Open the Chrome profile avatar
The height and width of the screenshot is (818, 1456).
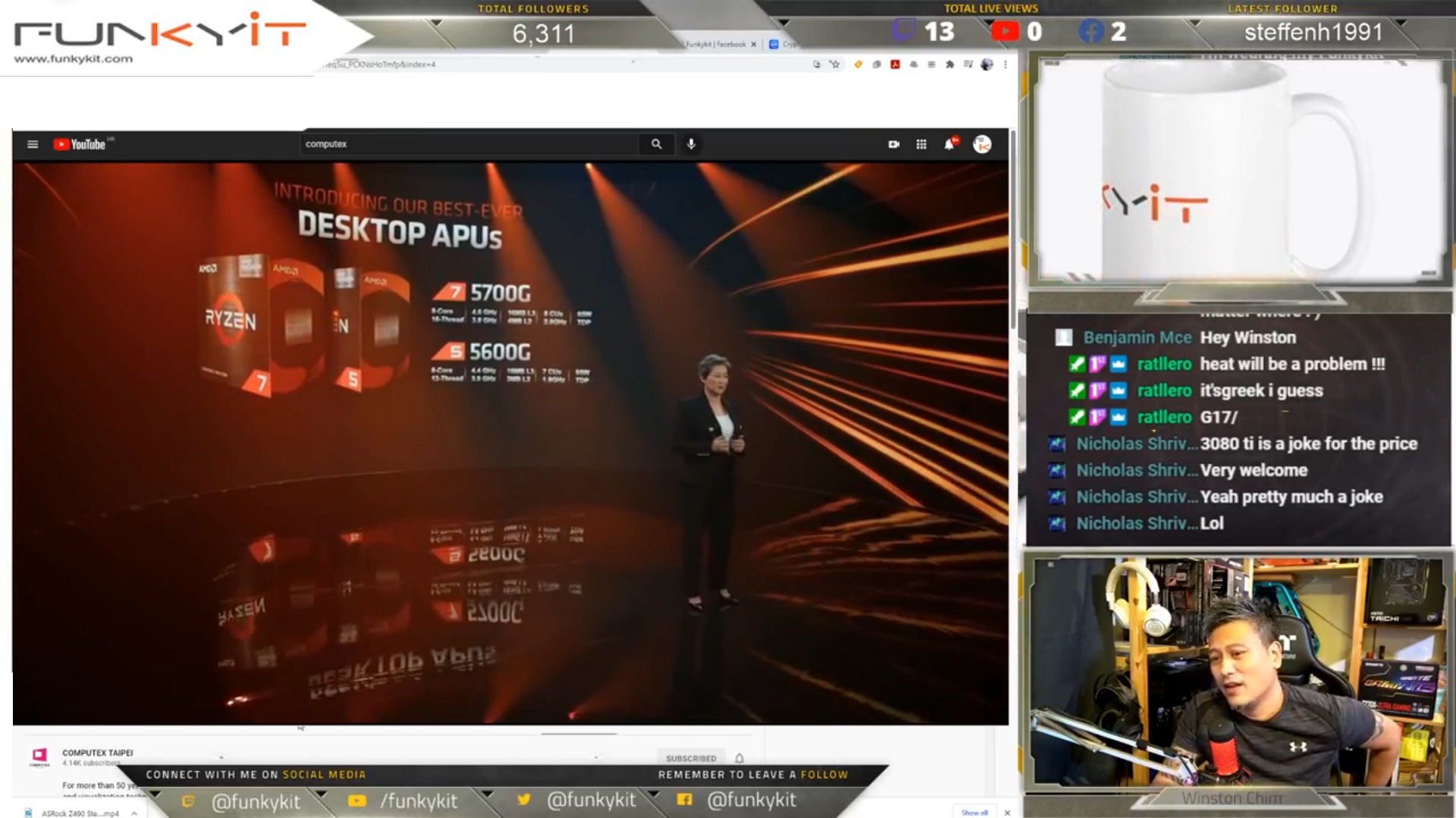tap(987, 64)
